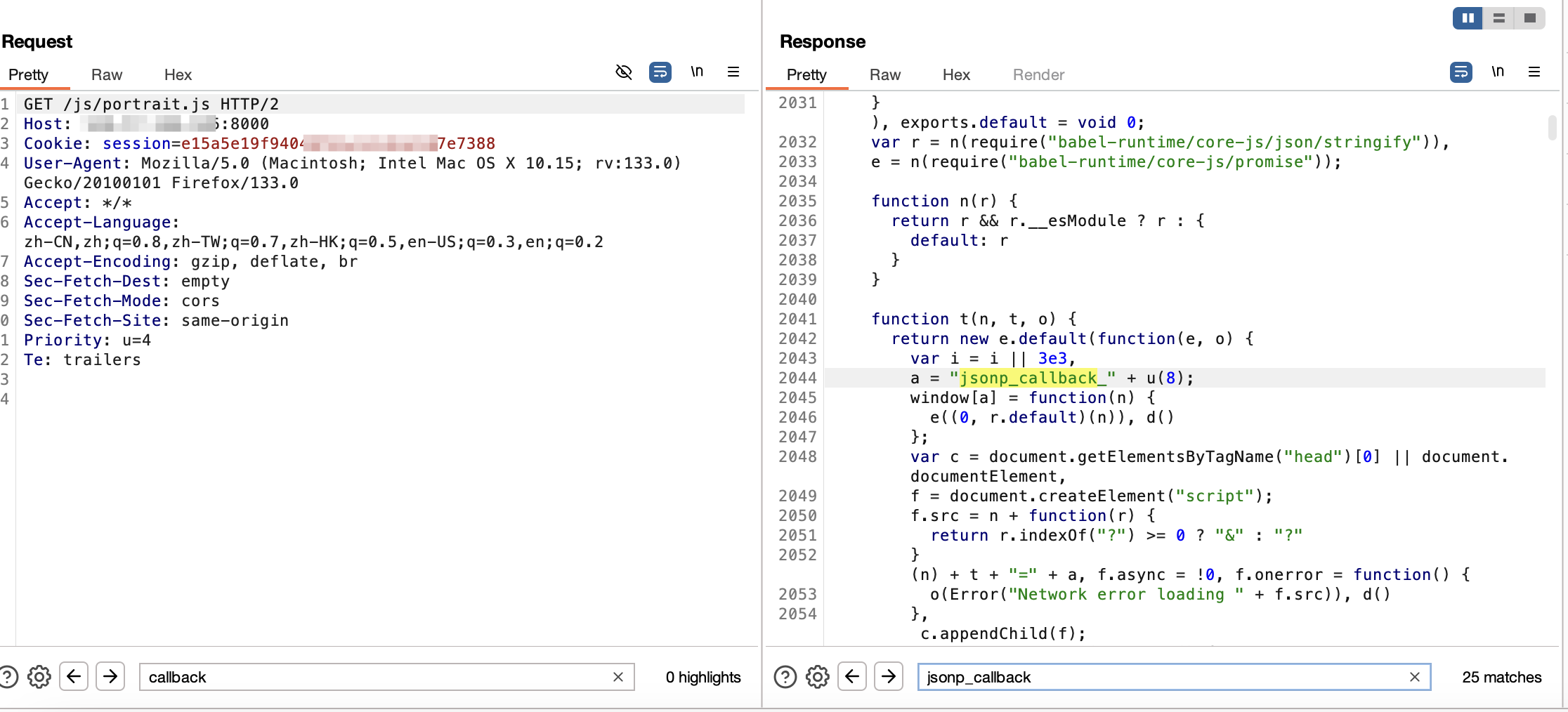This screenshot has height=712, width=1568.
Task: Open Response search settings gear
Action: coord(817,677)
